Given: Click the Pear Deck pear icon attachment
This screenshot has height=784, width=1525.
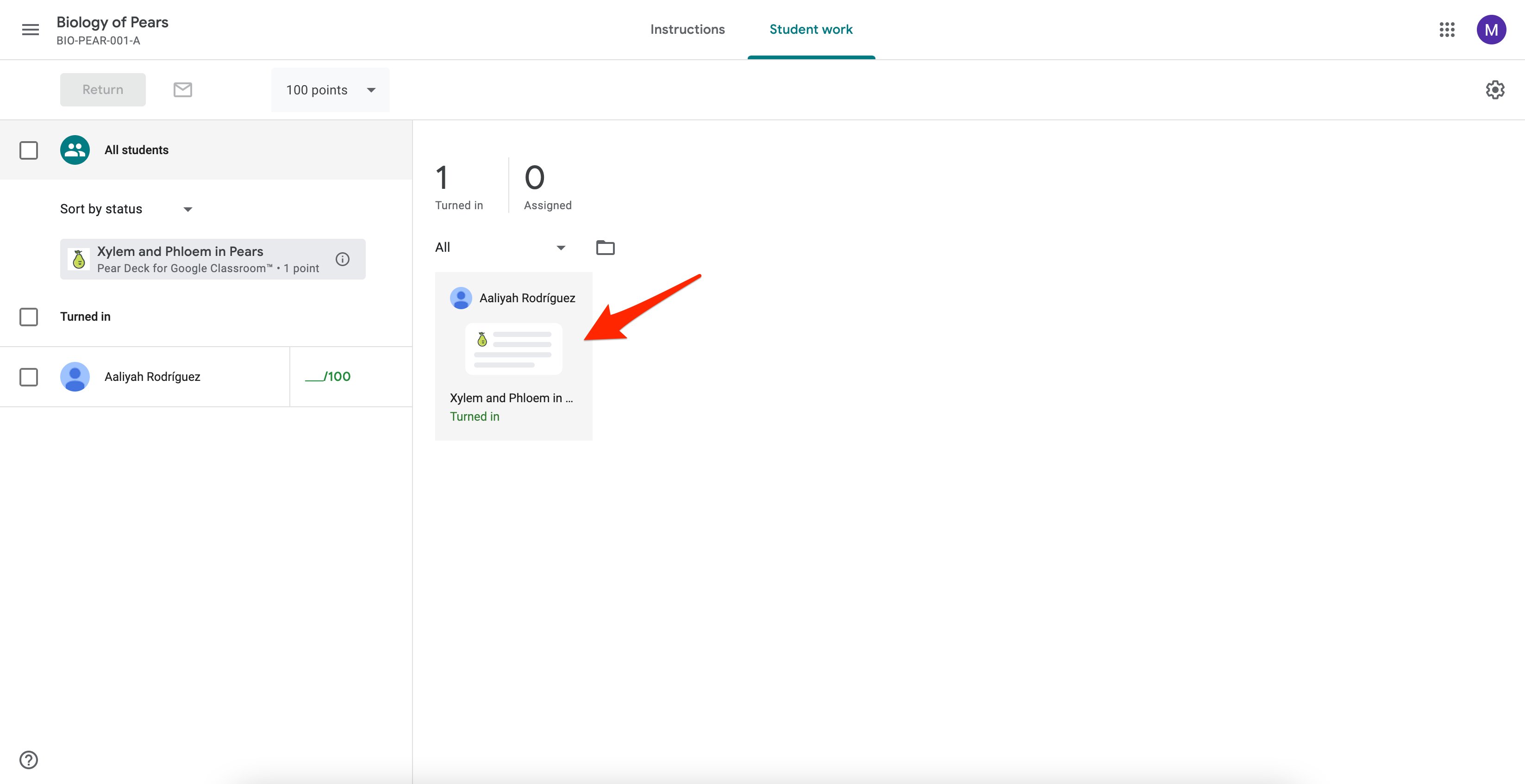Looking at the screenshot, I should 79,259.
